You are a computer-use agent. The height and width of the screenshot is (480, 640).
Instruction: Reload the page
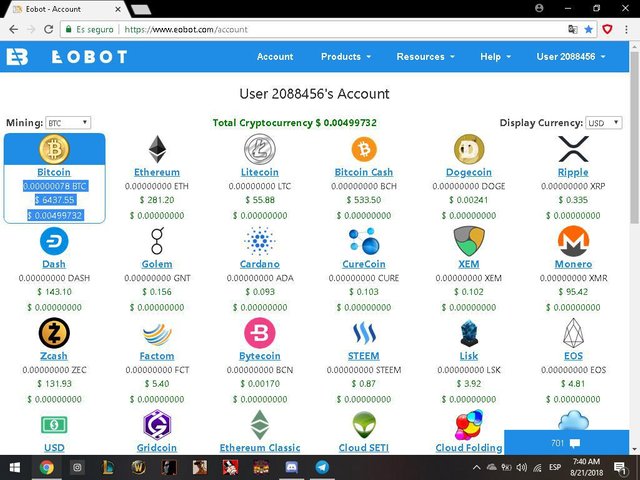[x=49, y=29]
